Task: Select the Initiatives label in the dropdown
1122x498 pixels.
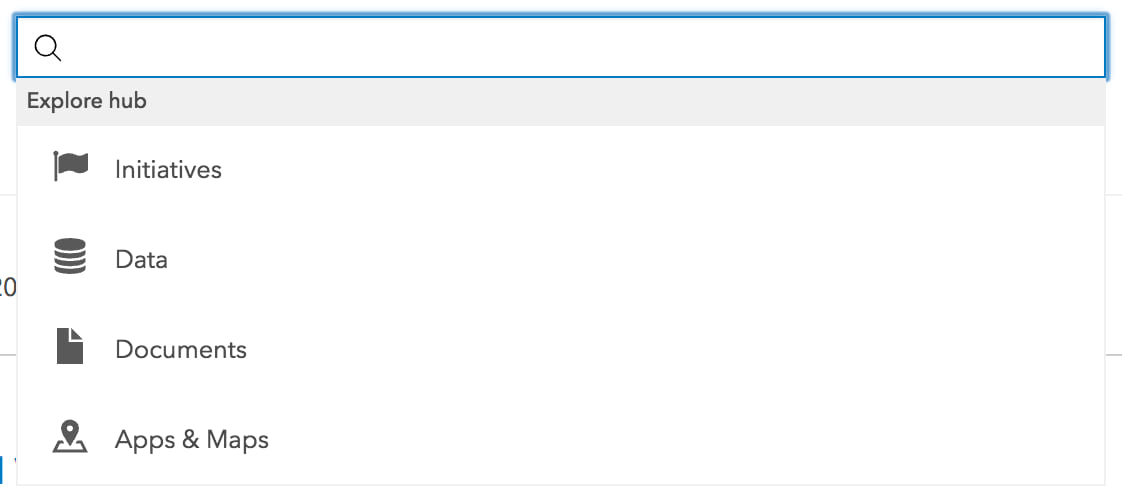Action: [x=168, y=170]
